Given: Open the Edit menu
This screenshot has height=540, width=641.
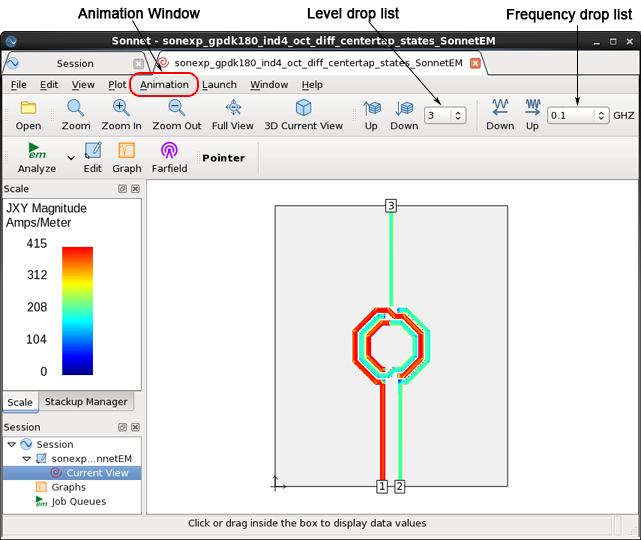Looking at the screenshot, I should click(x=49, y=85).
